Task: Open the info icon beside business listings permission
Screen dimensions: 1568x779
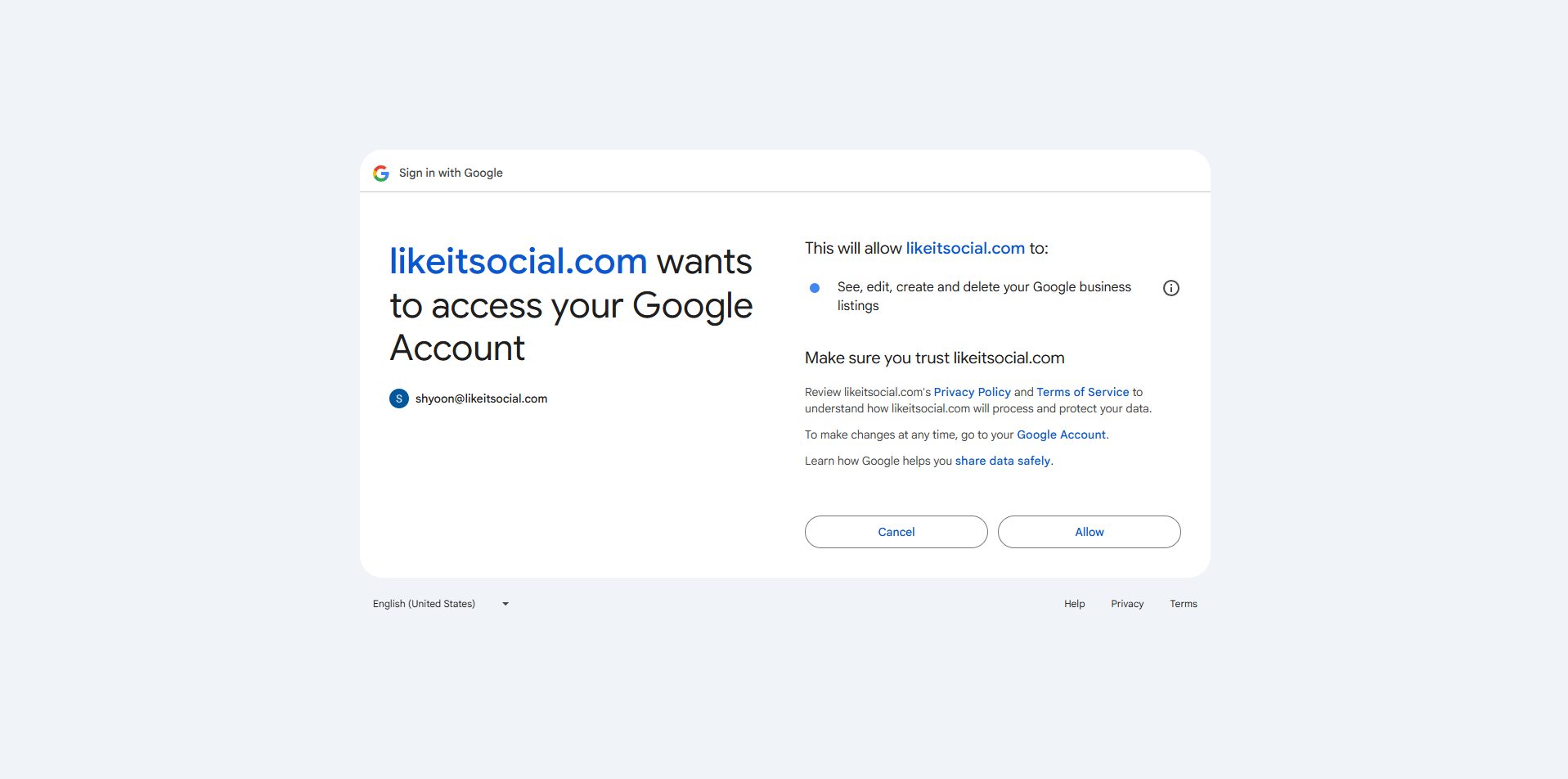Action: click(1171, 288)
